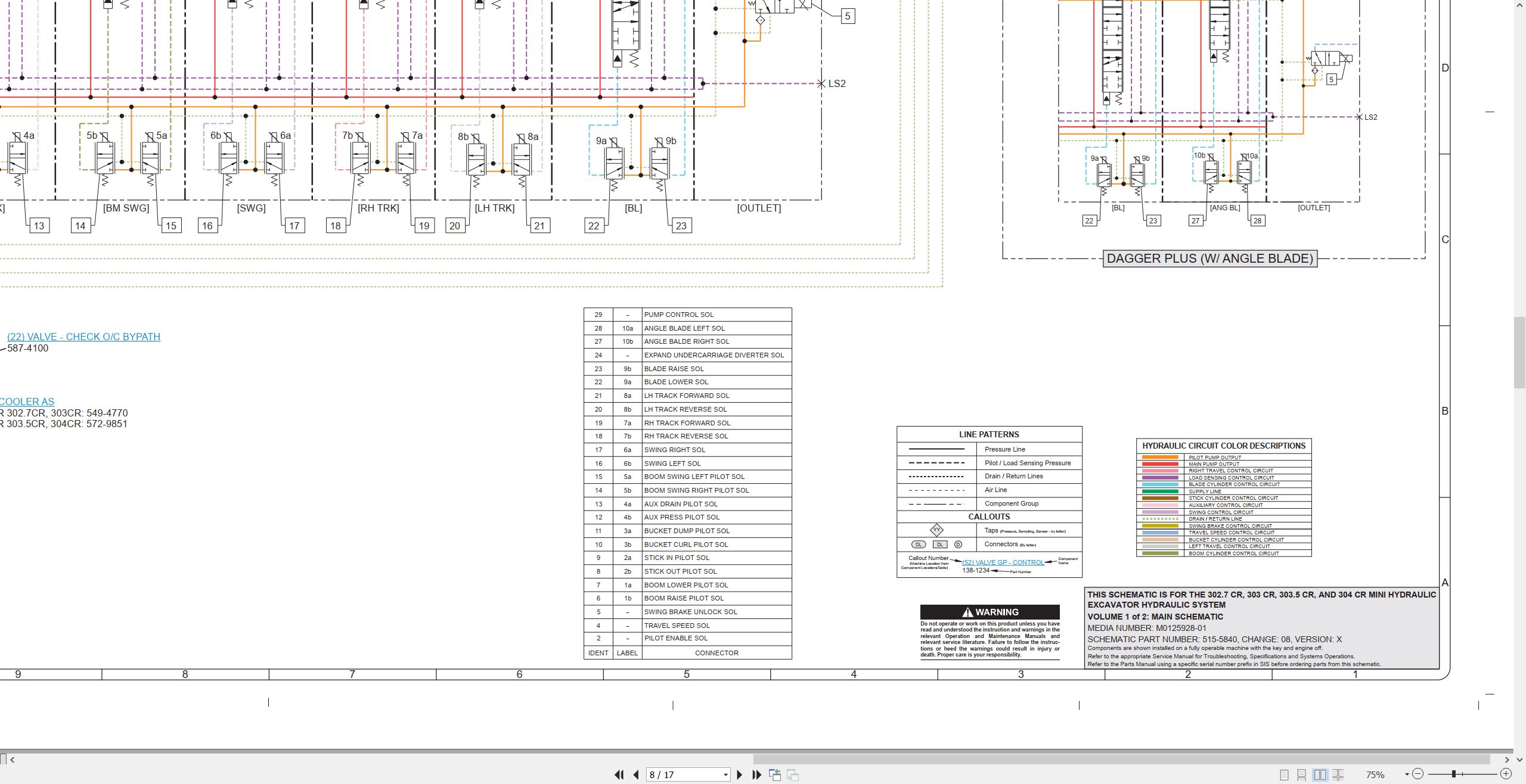
Task: Click the [LH TRK] valve section label
Action: [x=494, y=208]
